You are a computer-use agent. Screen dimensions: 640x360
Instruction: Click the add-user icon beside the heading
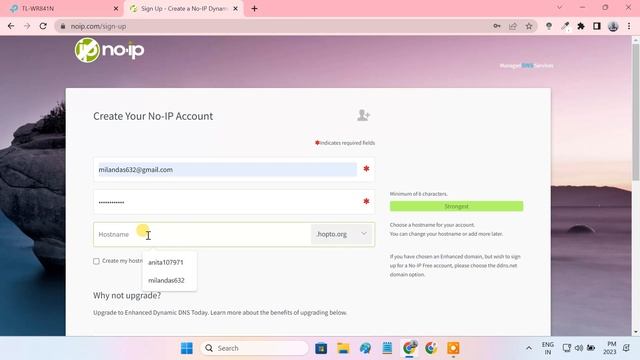(363, 115)
